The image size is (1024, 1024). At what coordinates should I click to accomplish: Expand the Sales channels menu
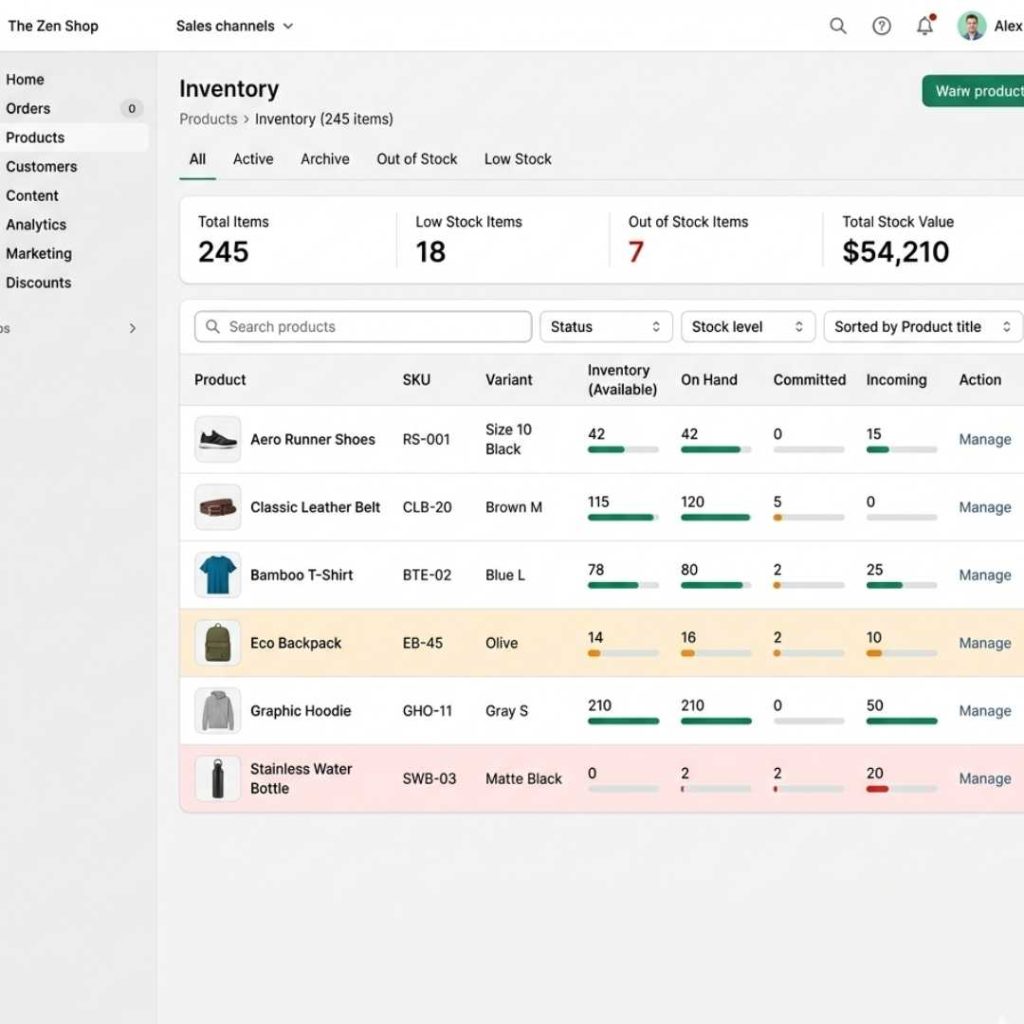coord(234,26)
